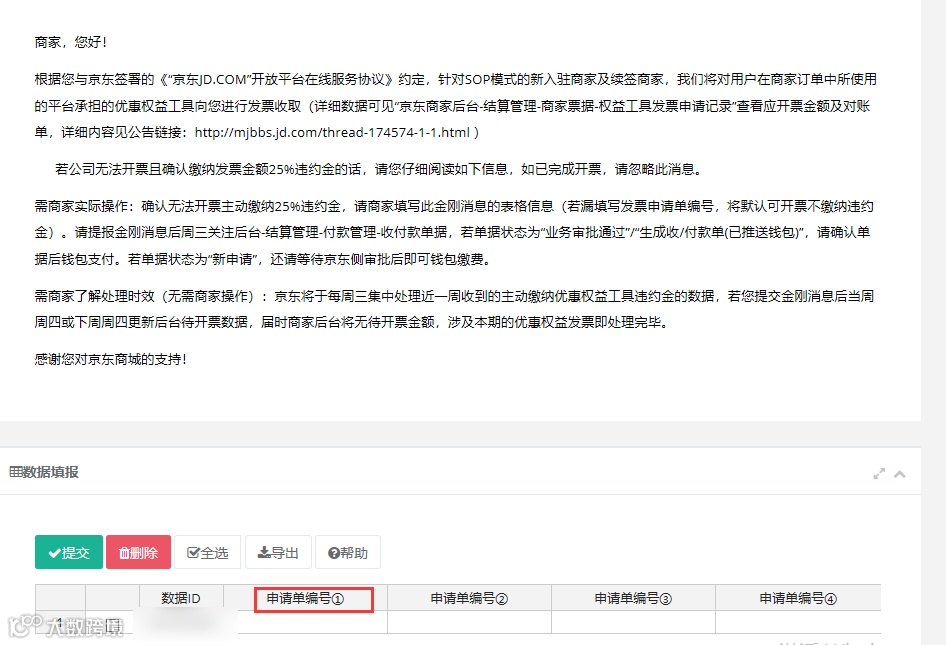The height and width of the screenshot is (645, 946).
Task: Click the 申请单编号④ column header
Action: (x=798, y=598)
